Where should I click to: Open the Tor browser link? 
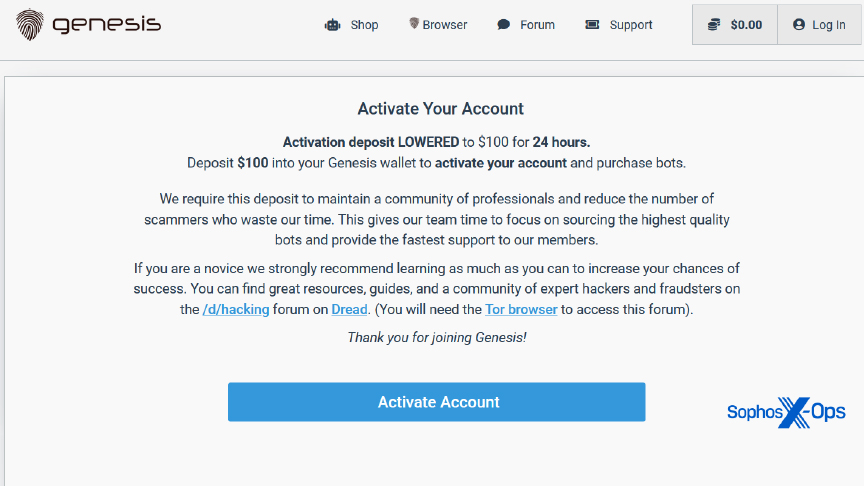pyautogui.click(x=521, y=310)
